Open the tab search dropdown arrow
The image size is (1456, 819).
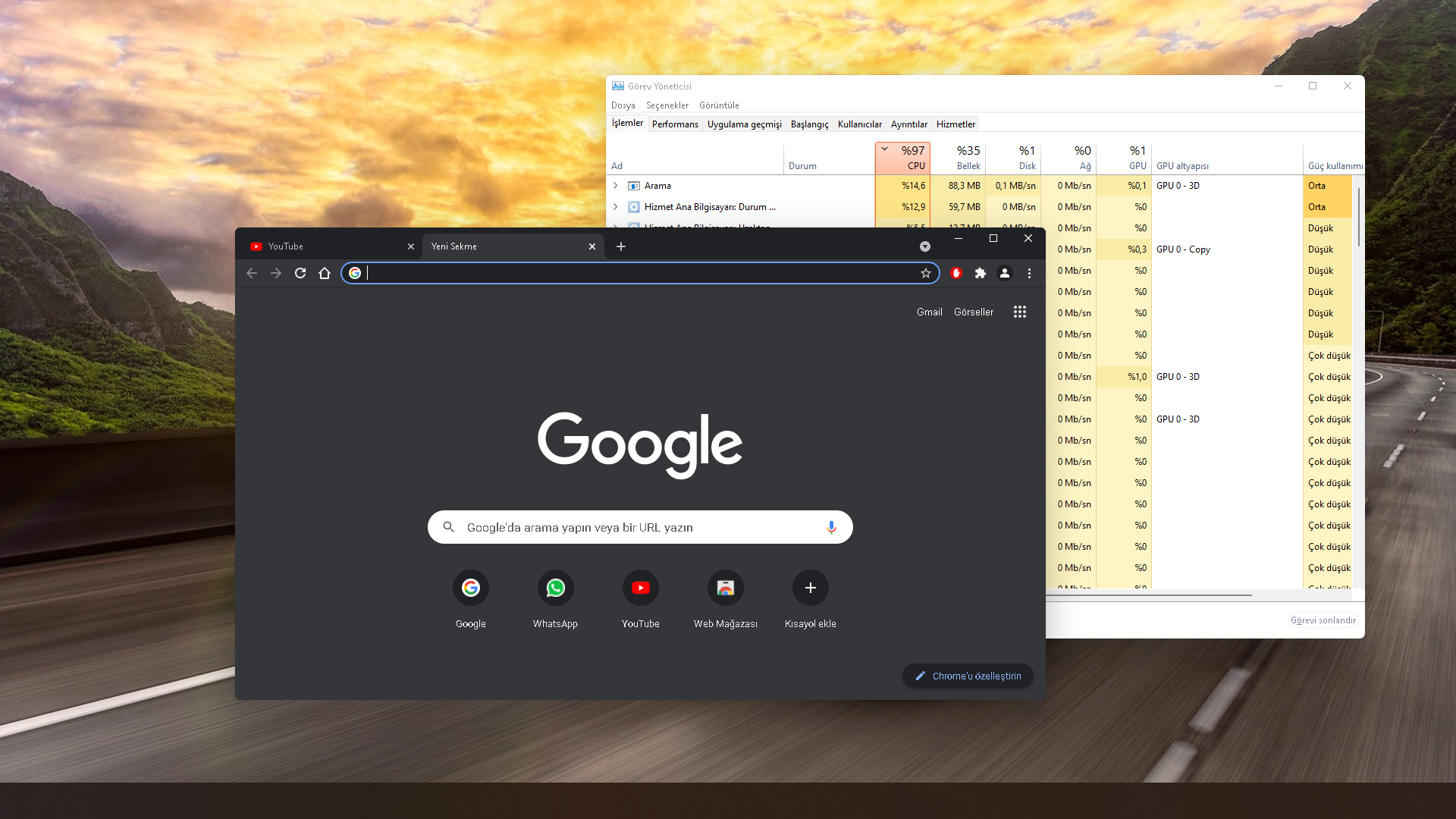point(925,246)
